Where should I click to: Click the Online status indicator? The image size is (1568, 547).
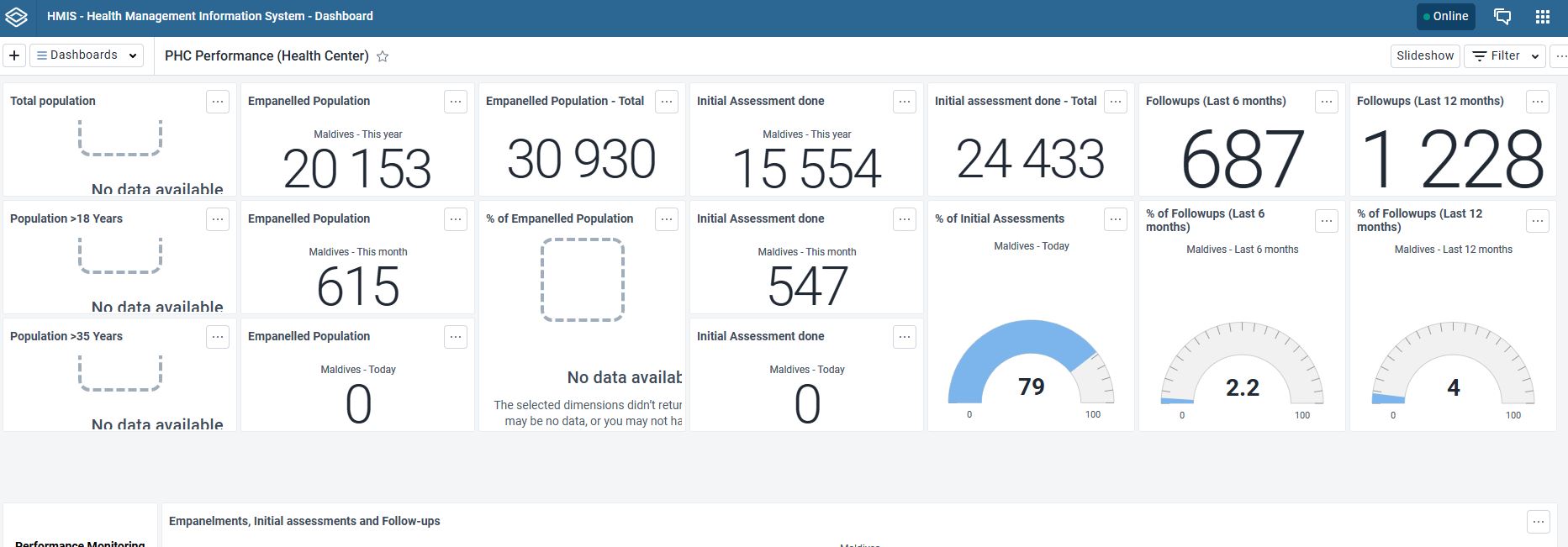[1445, 17]
